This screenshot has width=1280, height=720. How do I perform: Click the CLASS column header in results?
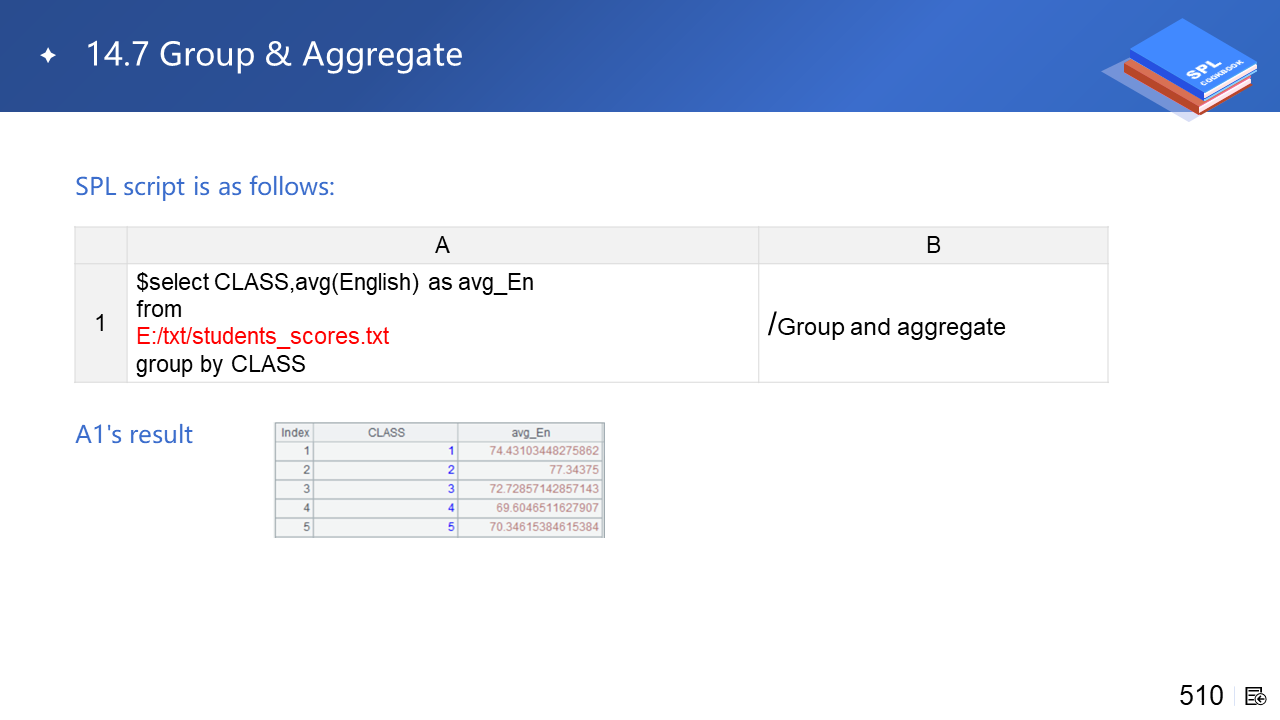[386, 433]
